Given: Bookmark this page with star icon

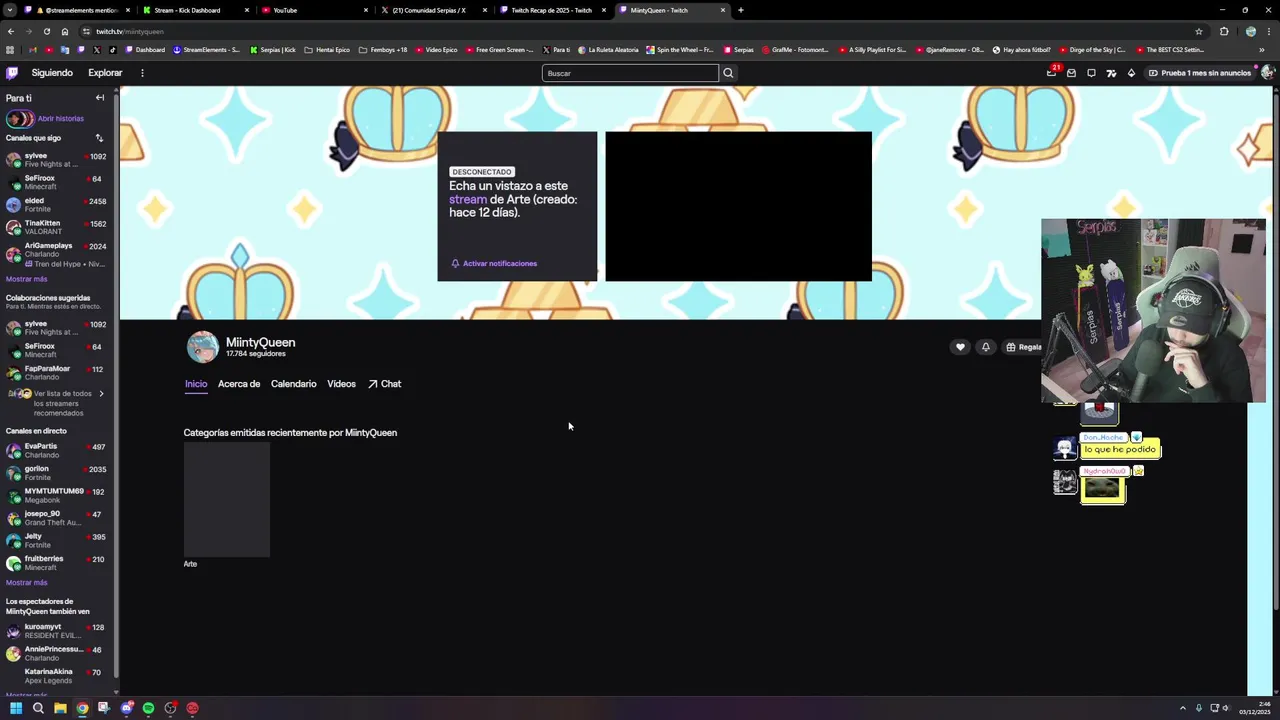Looking at the screenshot, I should click(1198, 31).
